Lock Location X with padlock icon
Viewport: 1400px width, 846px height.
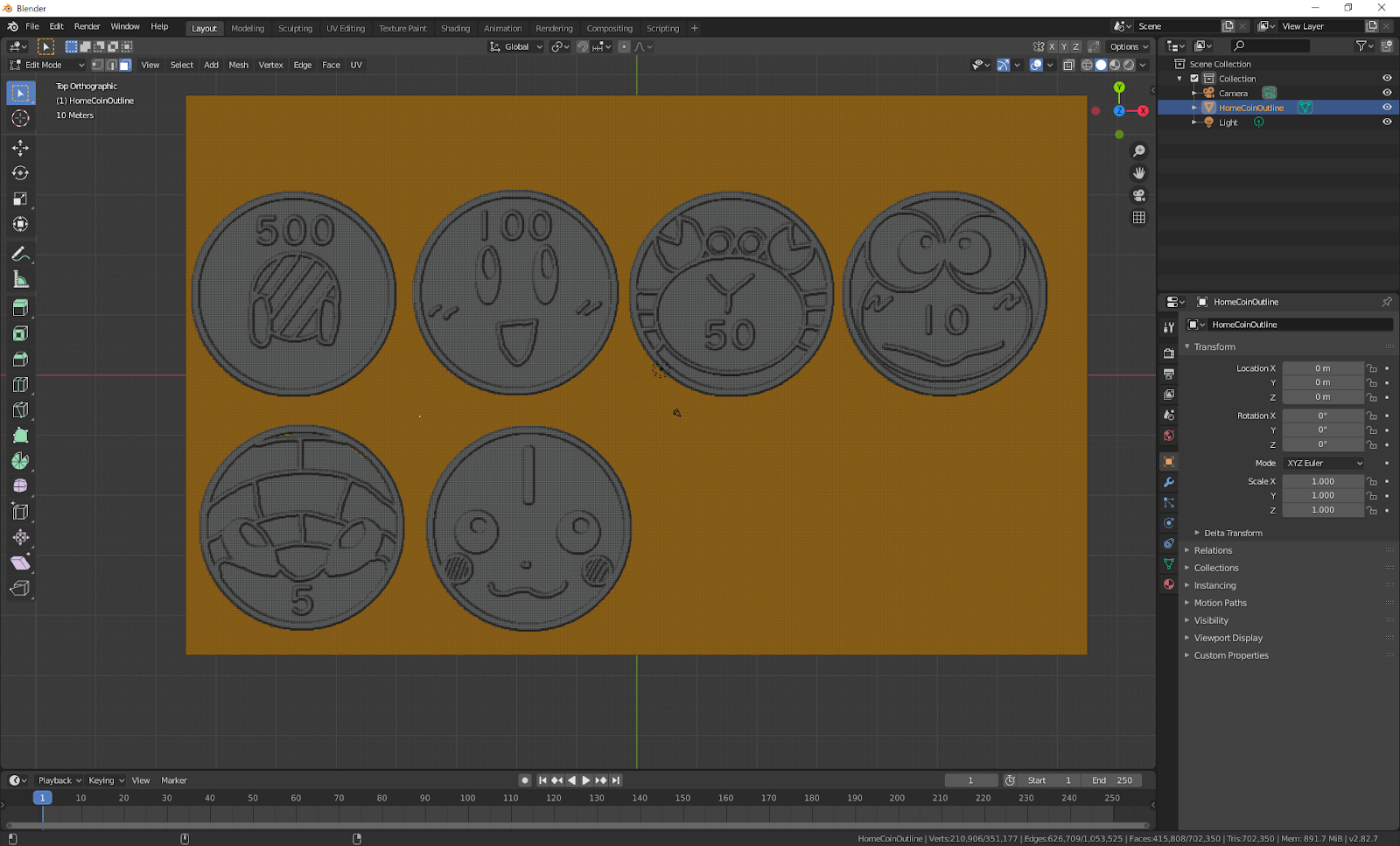pyautogui.click(x=1372, y=368)
